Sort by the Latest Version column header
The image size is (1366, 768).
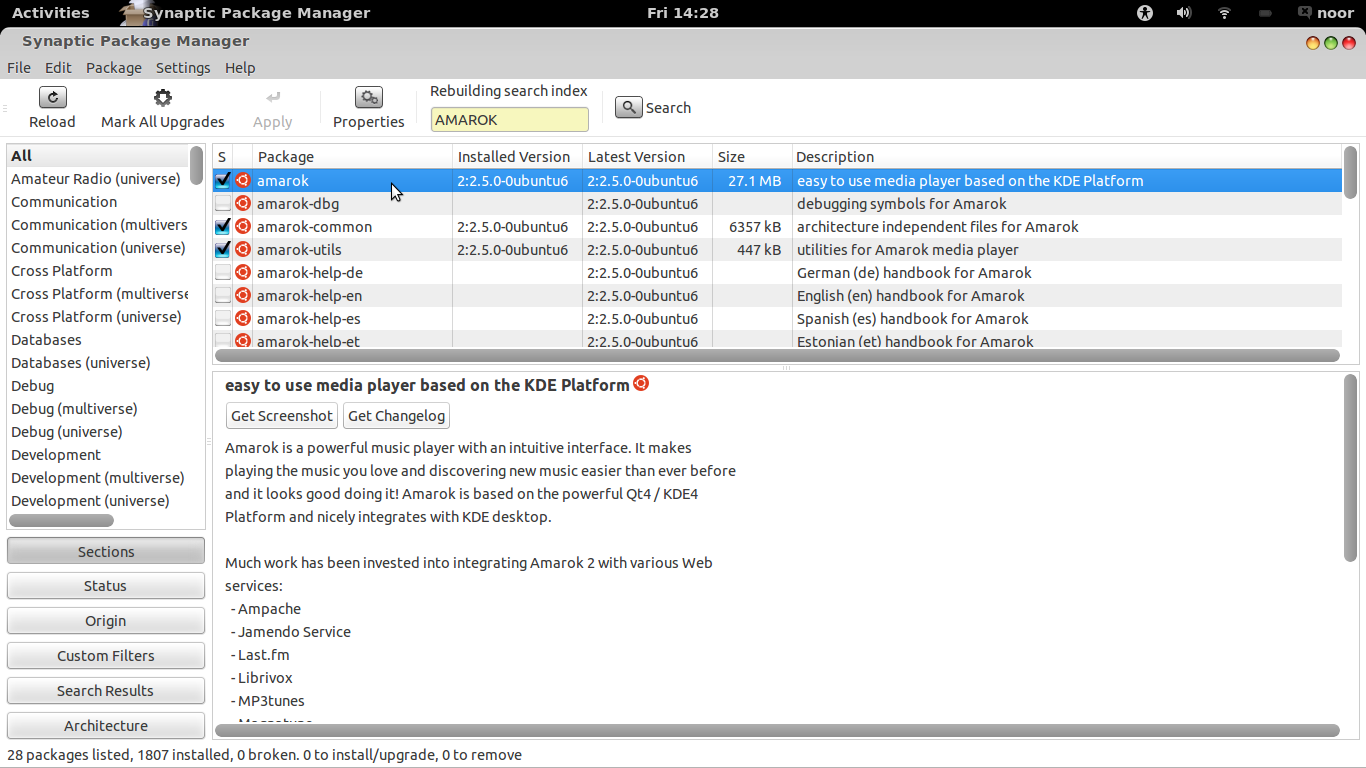click(x=648, y=157)
